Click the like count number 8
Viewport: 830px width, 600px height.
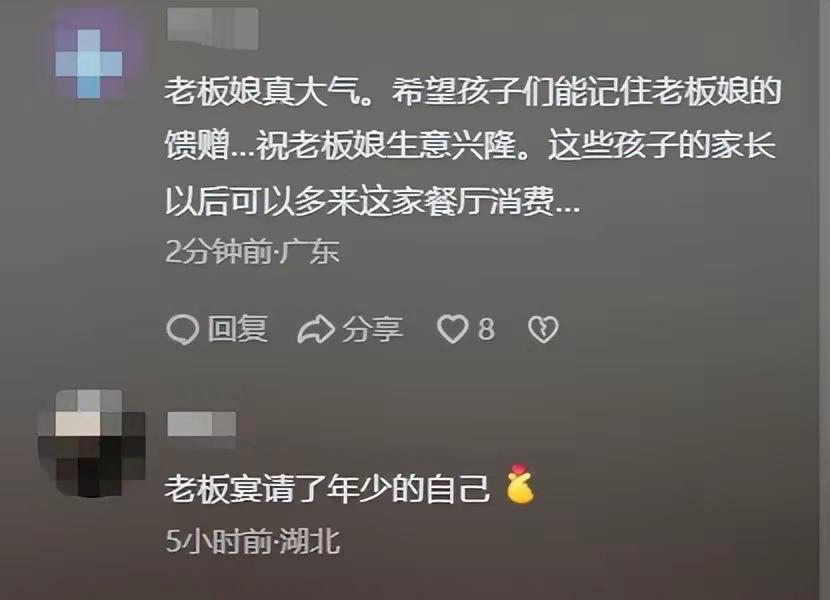(x=486, y=329)
